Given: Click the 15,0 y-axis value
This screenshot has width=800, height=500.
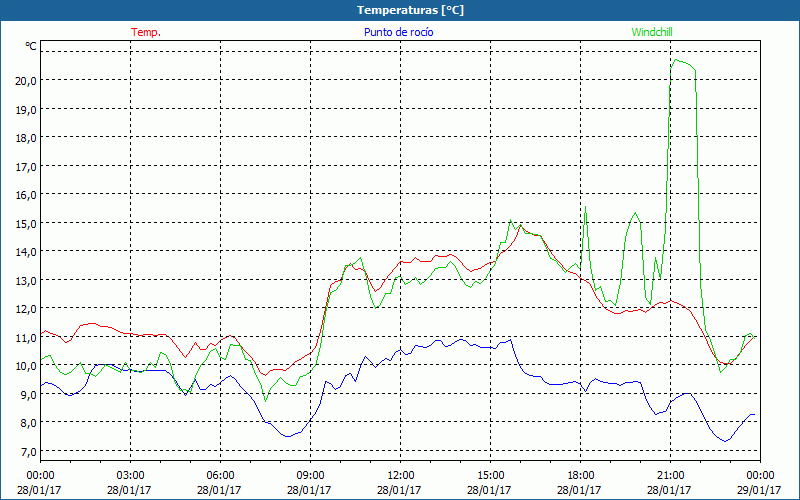Looking at the screenshot, I should (27, 223).
